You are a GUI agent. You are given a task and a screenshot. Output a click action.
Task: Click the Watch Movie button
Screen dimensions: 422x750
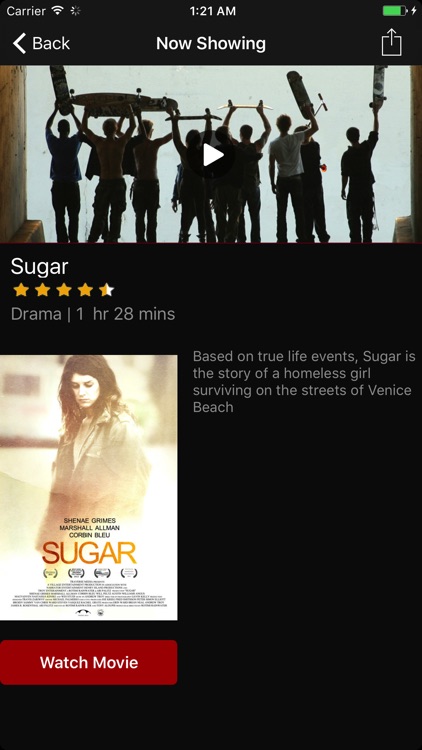tap(89, 662)
